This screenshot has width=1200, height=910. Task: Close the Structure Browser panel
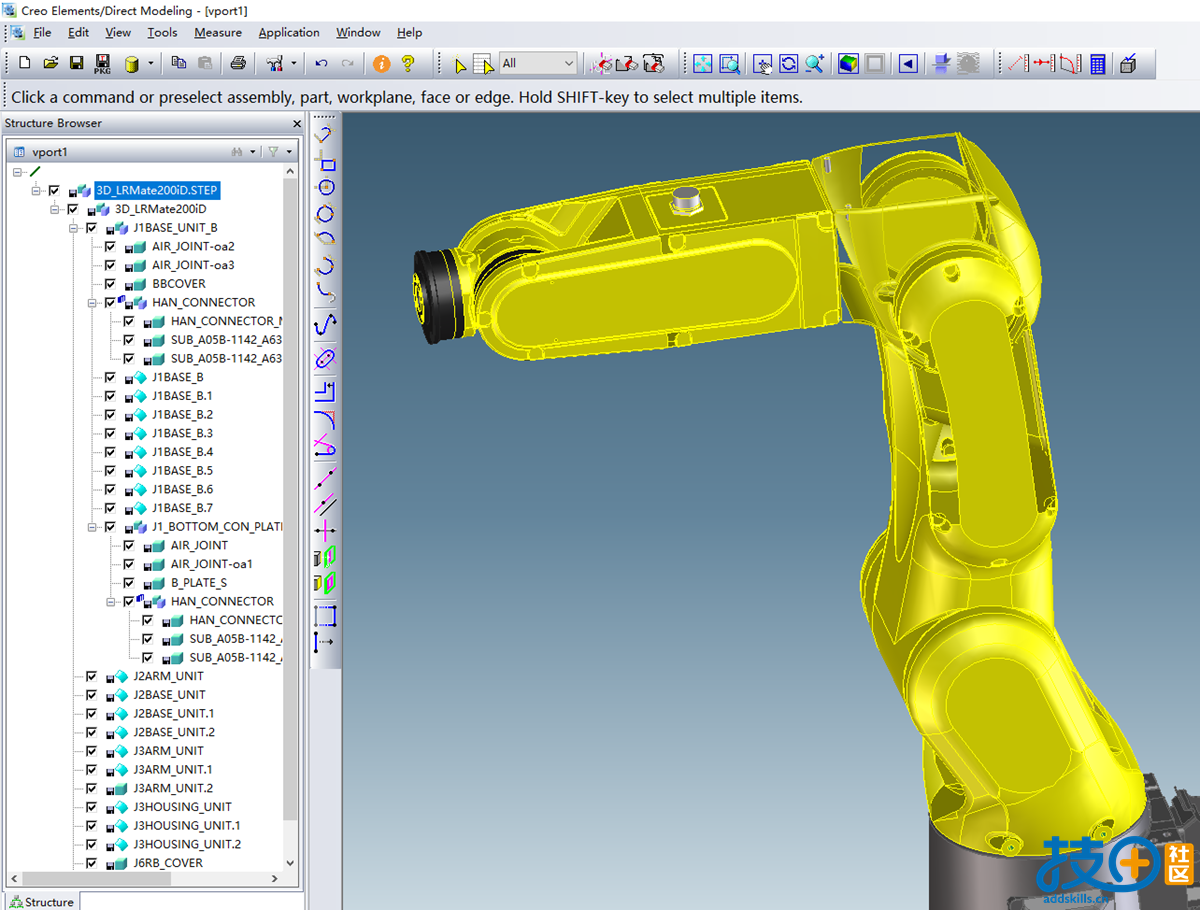coord(297,124)
